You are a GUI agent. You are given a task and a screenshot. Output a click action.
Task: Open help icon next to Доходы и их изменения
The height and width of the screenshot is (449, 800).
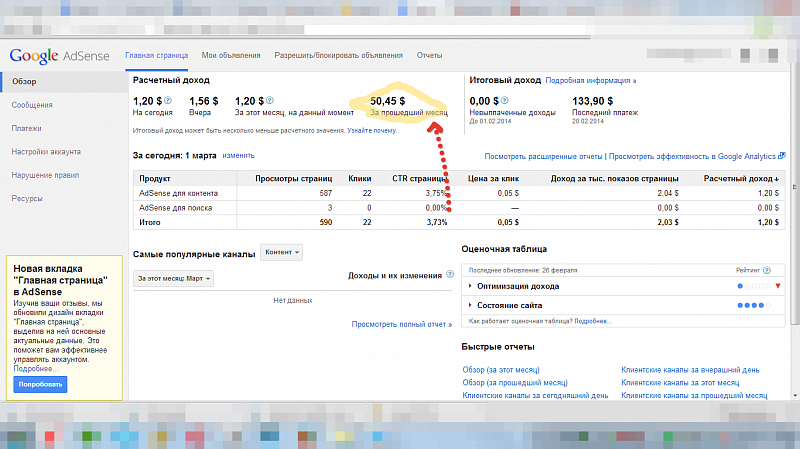450,275
